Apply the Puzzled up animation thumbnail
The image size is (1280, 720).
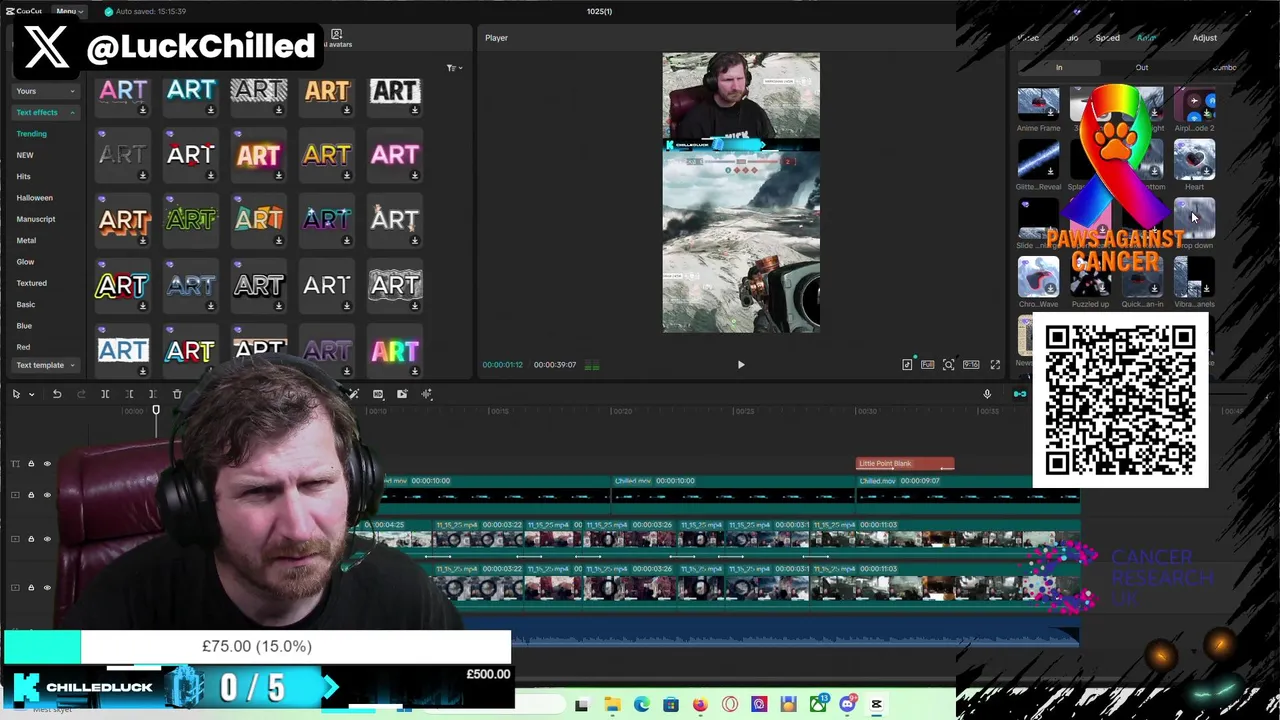click(x=1090, y=277)
